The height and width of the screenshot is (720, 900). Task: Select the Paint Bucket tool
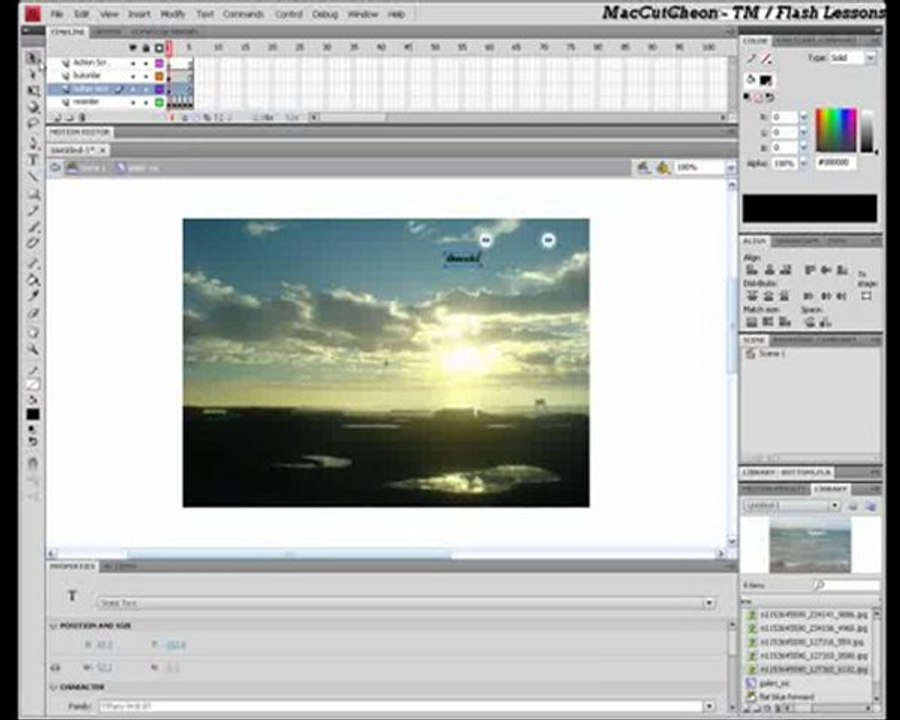pos(33,280)
